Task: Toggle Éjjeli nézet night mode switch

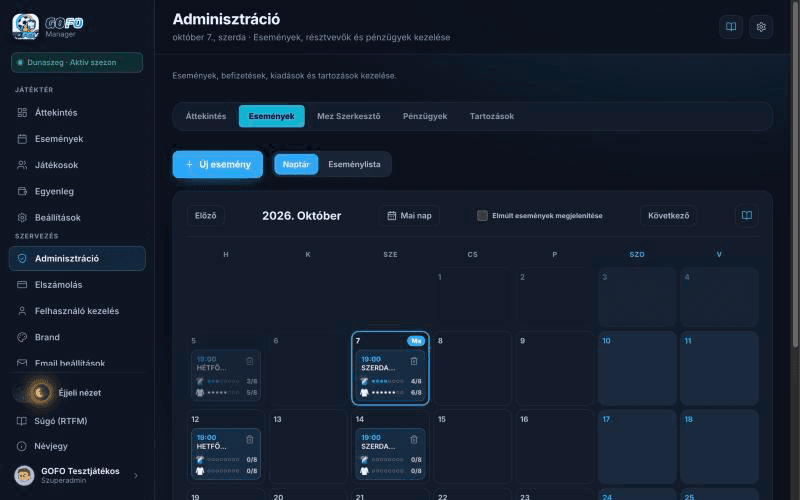Action: 34,392
